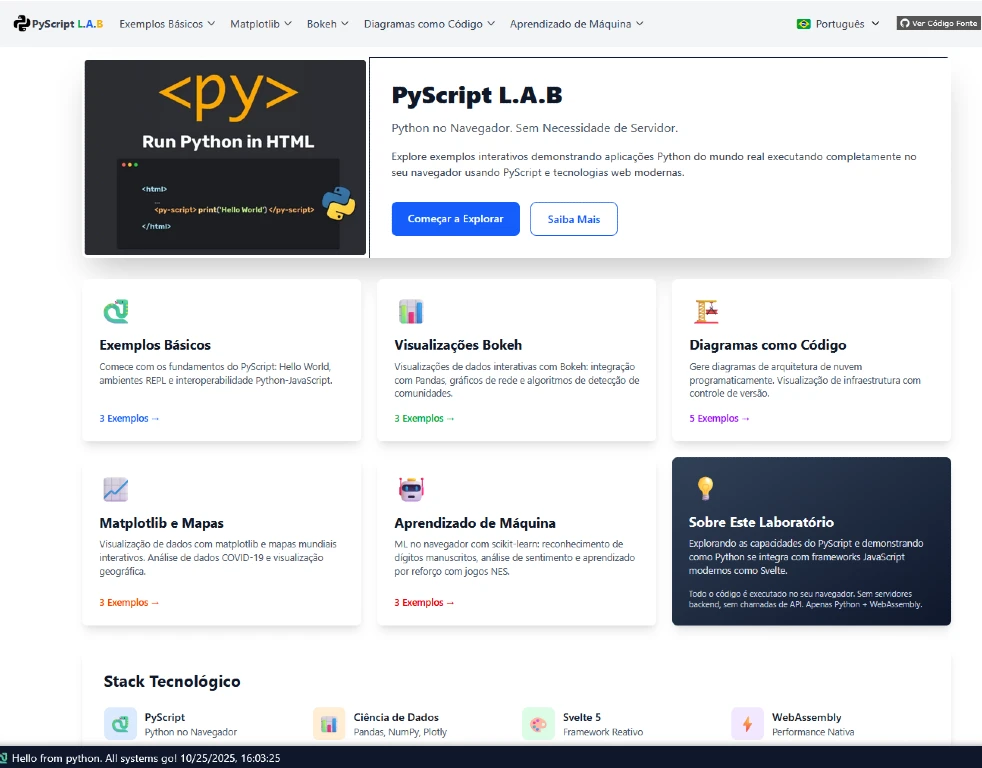Viewport: 982px width, 768px height.
Task: Open 3 Exemplos link under Matplotlib e Mapas
Action: pyautogui.click(x=129, y=603)
